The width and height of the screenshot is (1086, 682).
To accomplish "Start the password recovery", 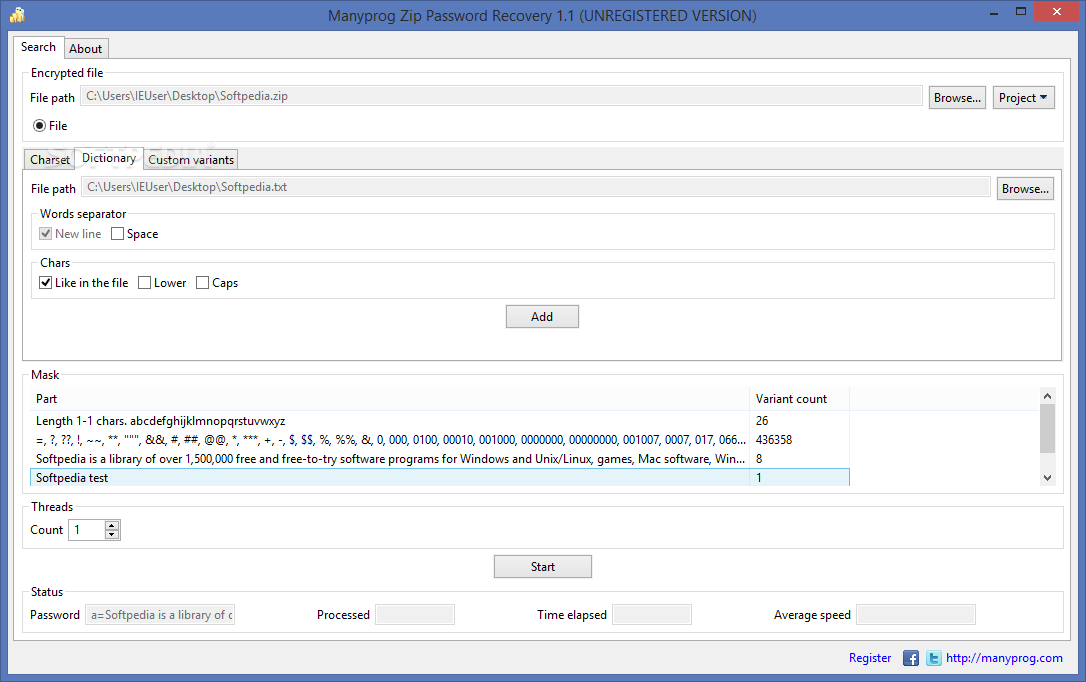I will coord(543,566).
